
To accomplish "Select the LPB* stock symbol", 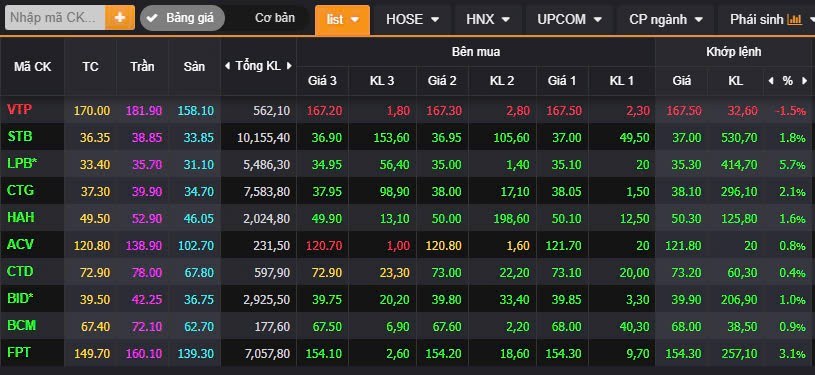I will (22, 164).
